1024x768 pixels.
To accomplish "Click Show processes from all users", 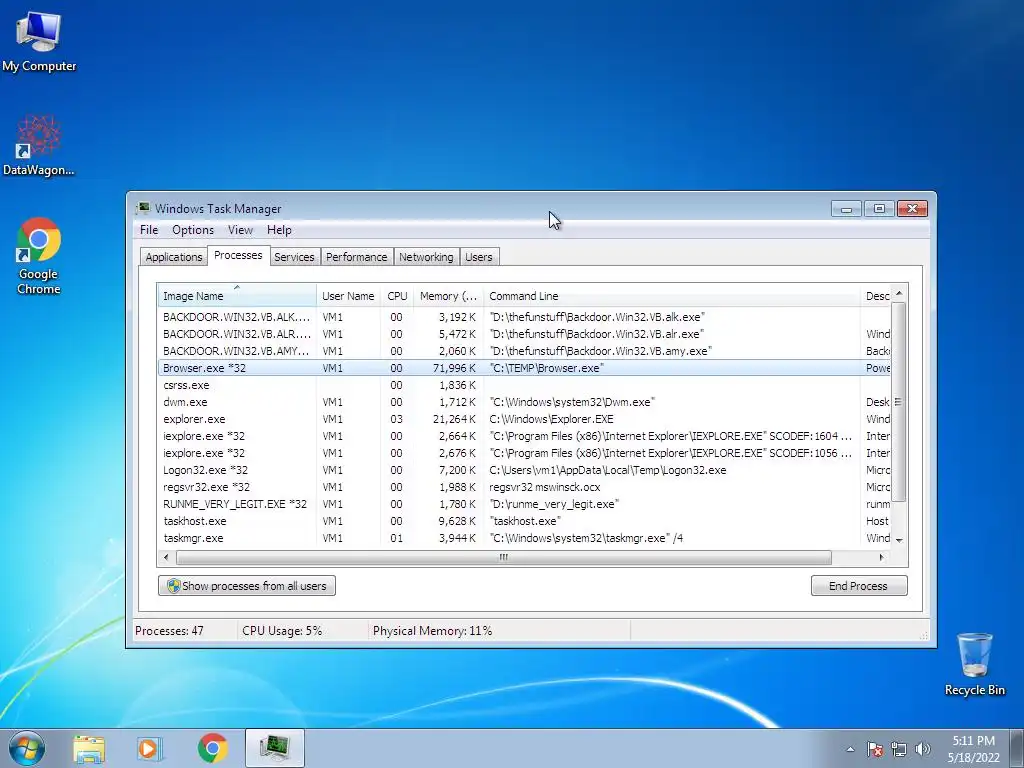I will click(x=247, y=586).
